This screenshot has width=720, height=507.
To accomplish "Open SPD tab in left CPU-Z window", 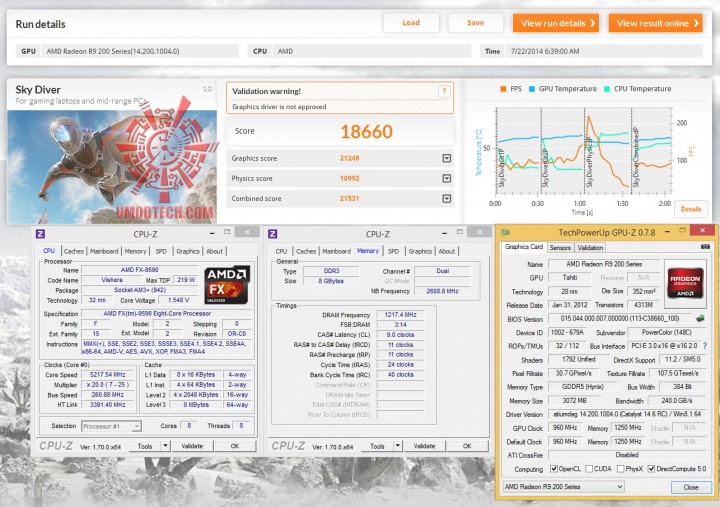I will point(161,251).
